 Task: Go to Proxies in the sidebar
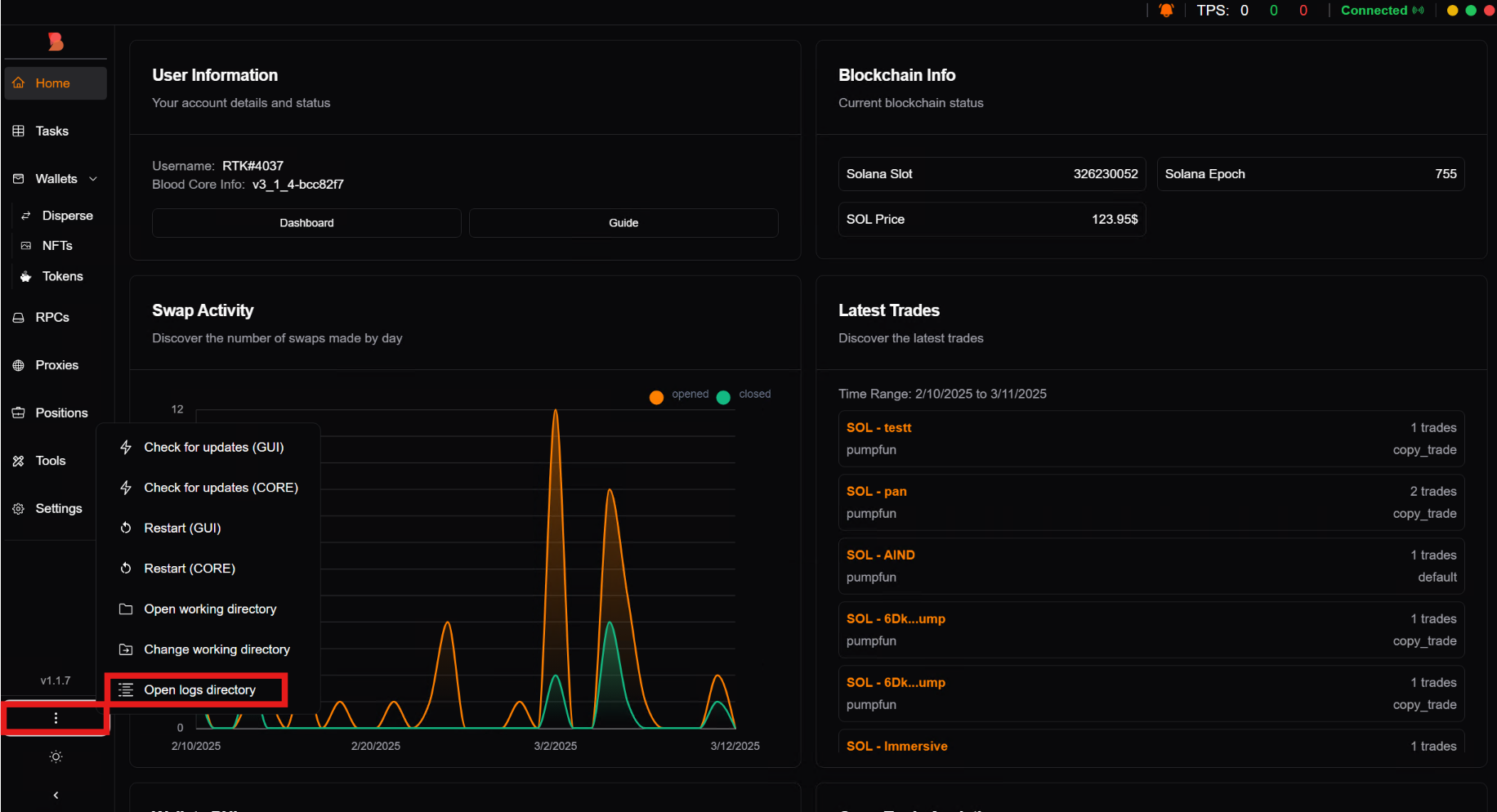(56, 365)
